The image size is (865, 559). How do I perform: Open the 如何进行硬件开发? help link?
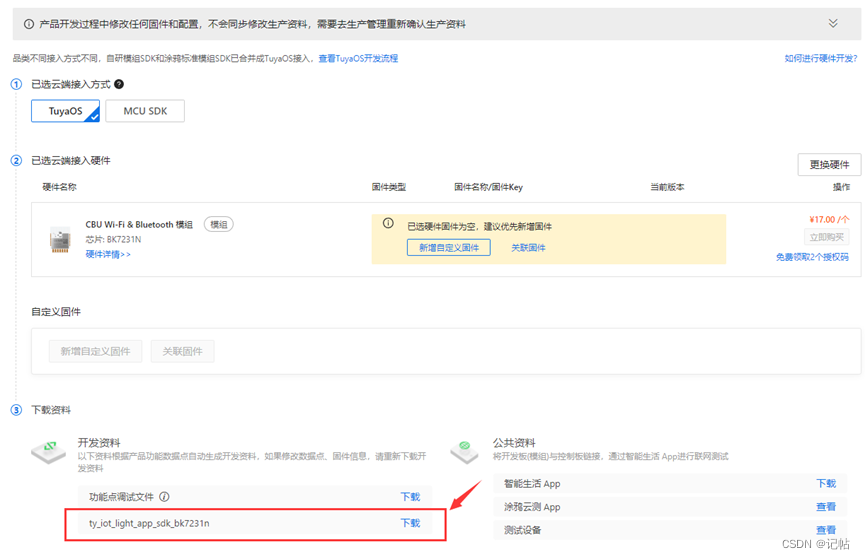tap(820, 58)
